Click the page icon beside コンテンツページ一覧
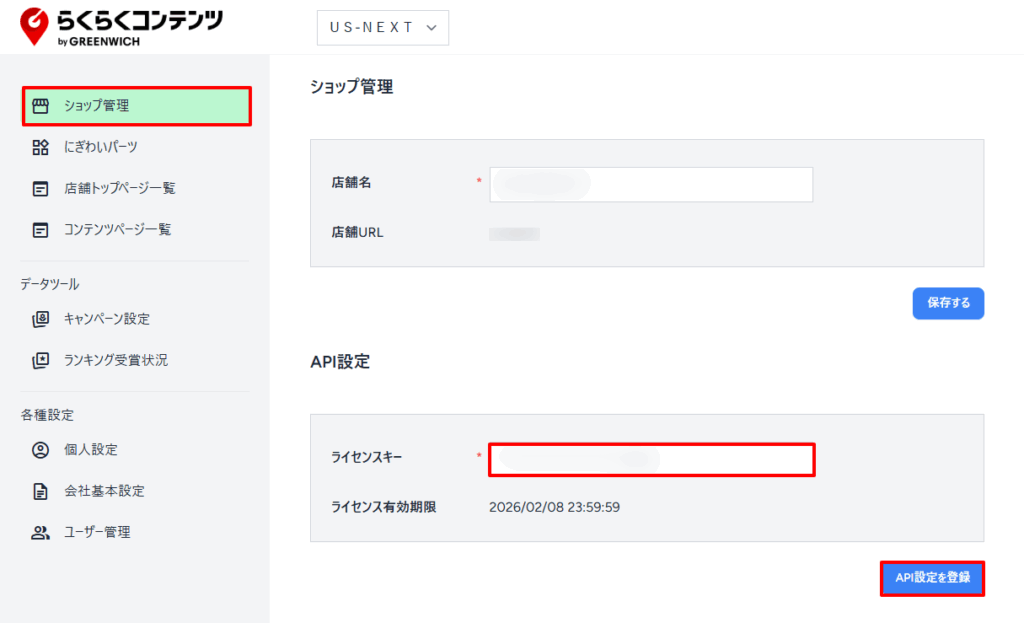The image size is (1024, 623). click(40, 229)
